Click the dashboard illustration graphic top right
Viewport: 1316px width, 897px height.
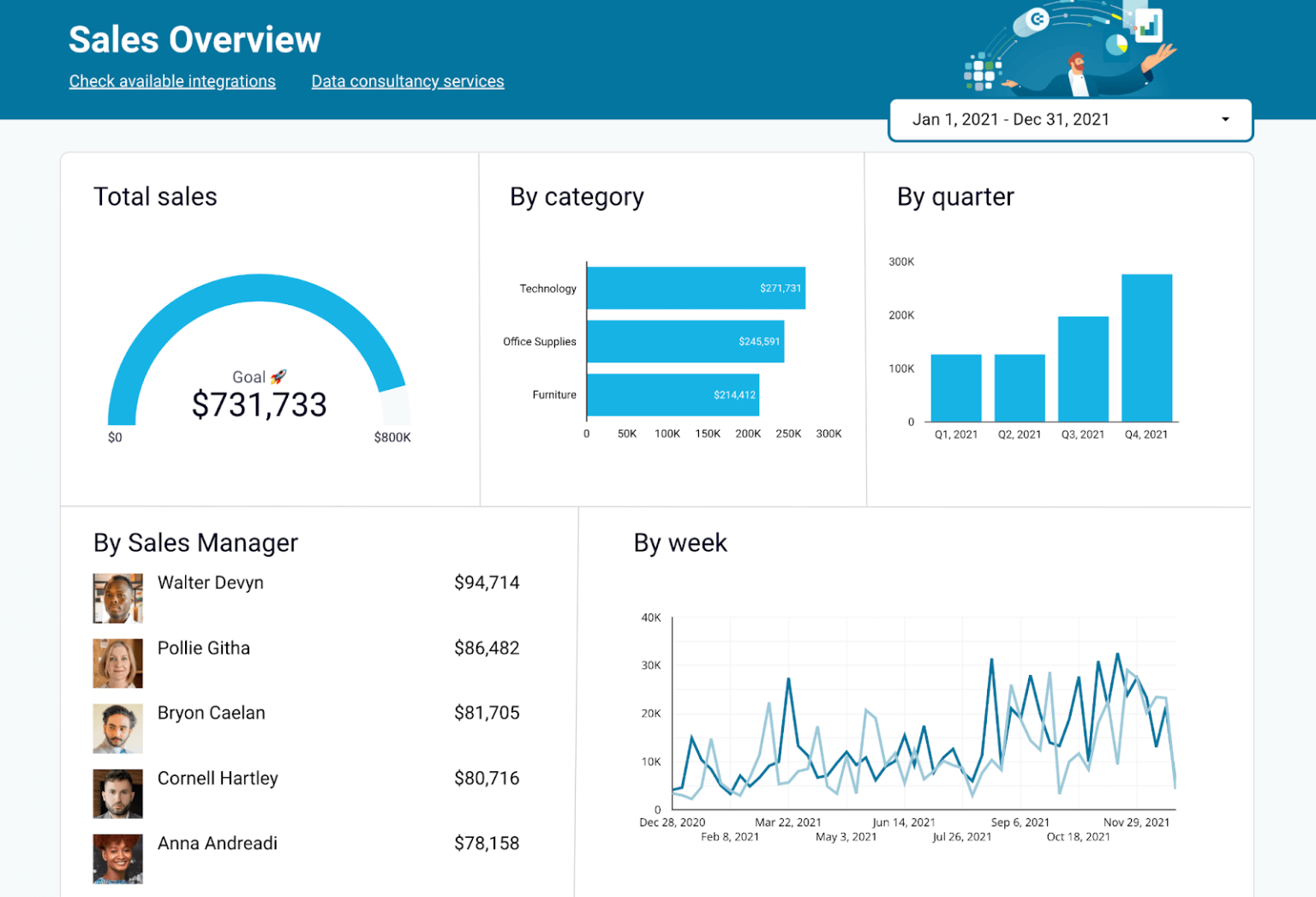1075,51
